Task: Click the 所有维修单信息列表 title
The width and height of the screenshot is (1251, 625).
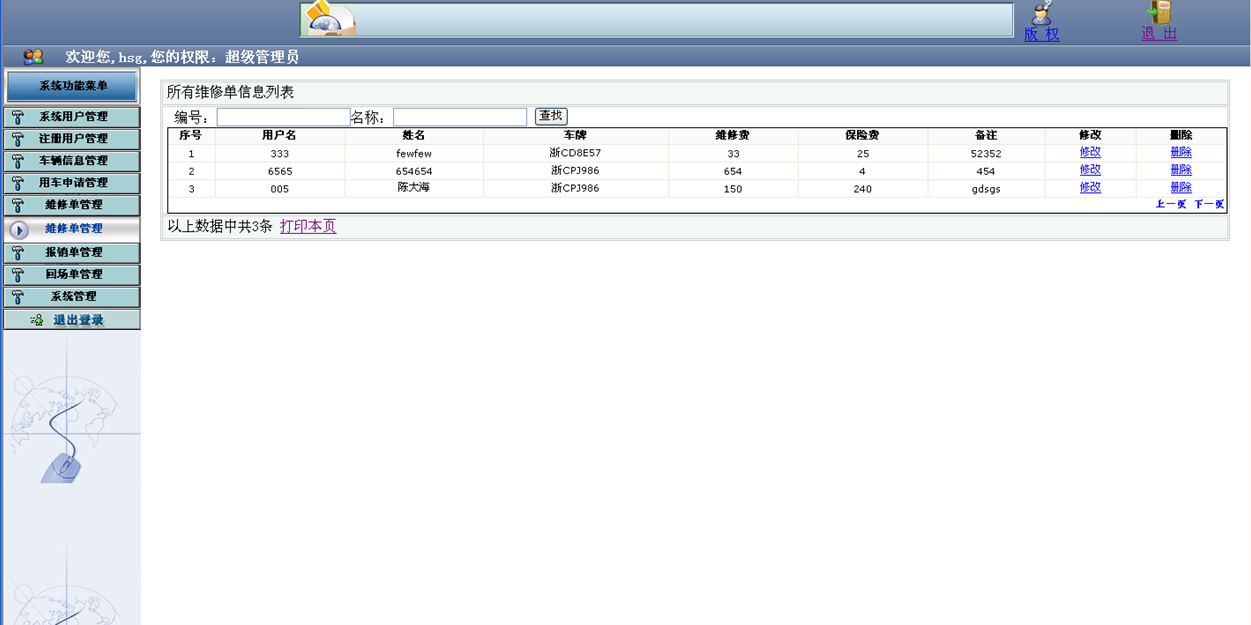Action: [x=230, y=92]
